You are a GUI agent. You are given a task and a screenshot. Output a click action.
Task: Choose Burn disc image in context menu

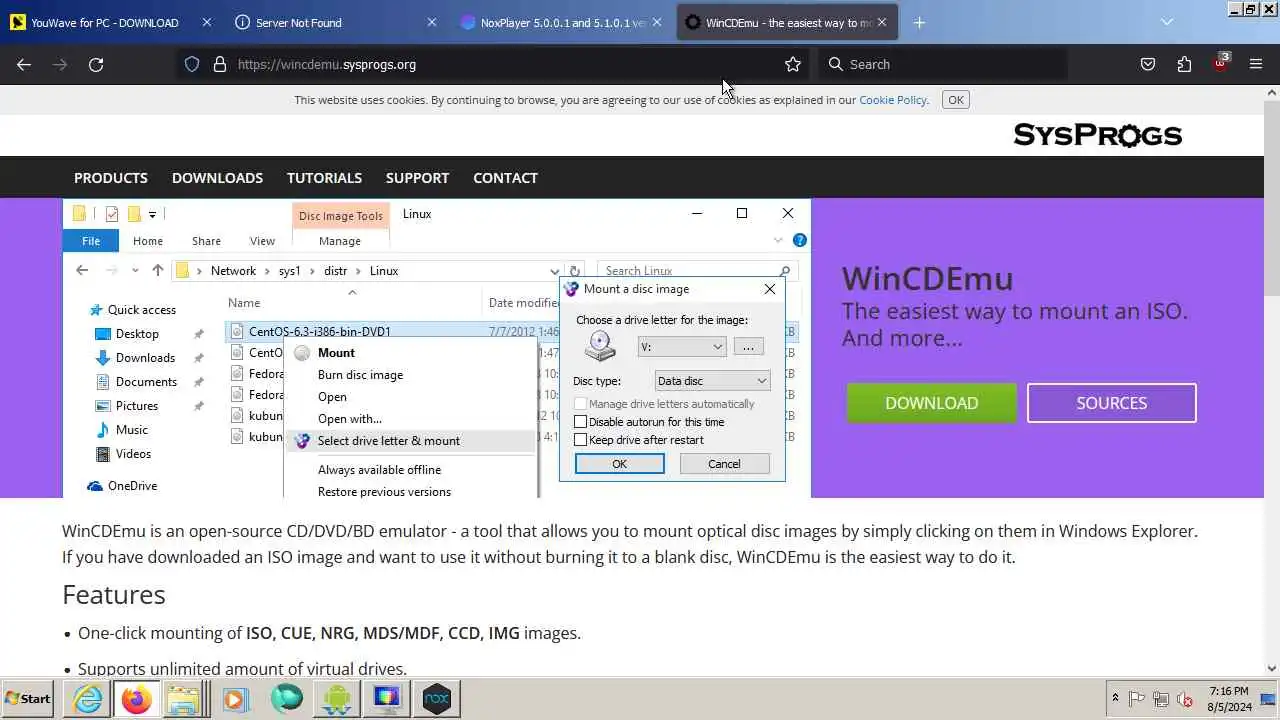360,375
